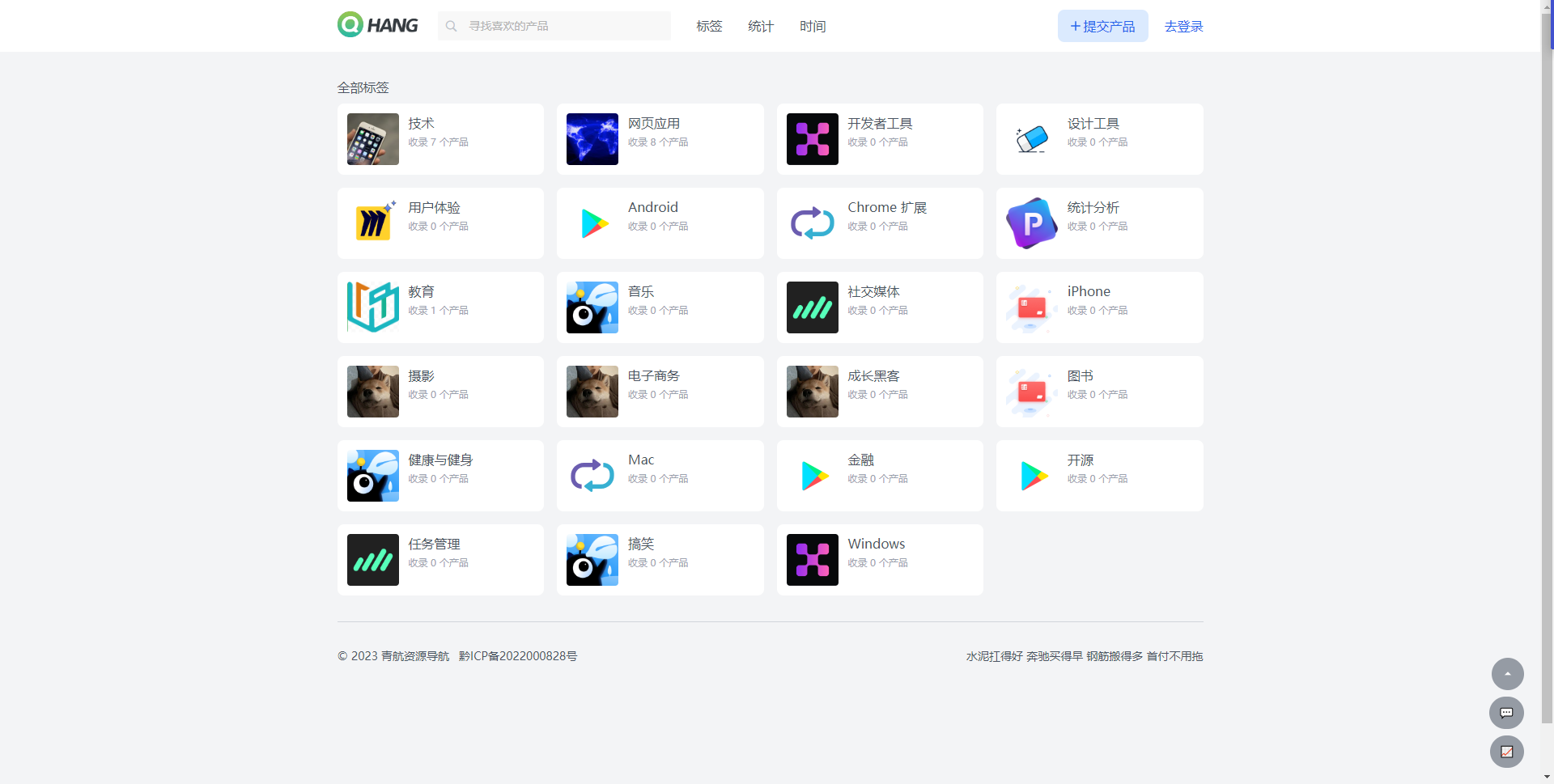
Task: Open the 标签 menu item
Action: click(709, 27)
